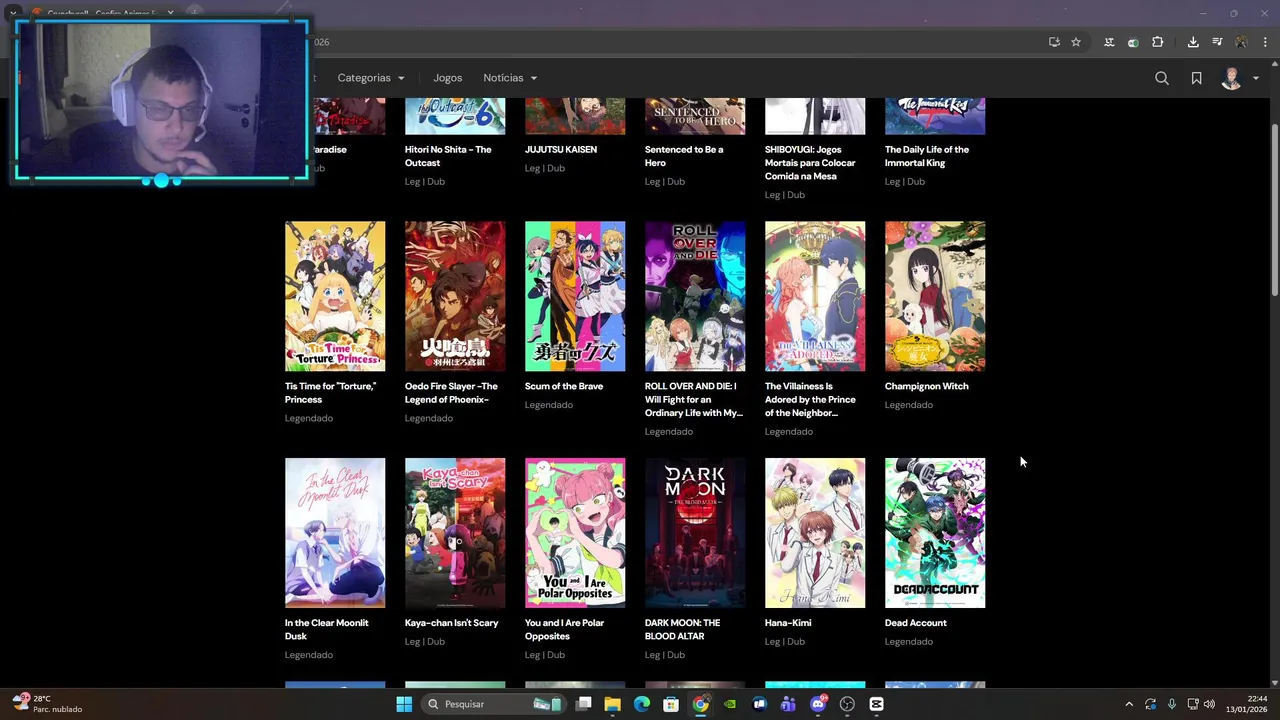Open the Hana-Kimi poster
Viewport: 1280px width, 720px height.
point(815,533)
